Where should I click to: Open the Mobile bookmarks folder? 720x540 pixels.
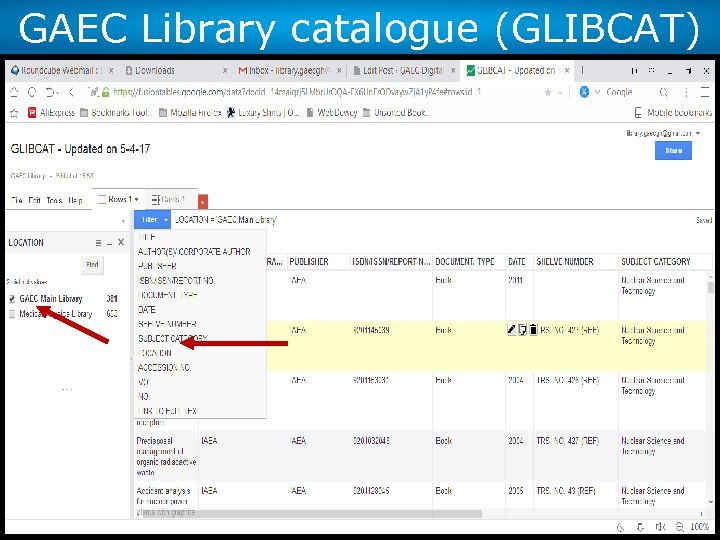[x=673, y=112]
